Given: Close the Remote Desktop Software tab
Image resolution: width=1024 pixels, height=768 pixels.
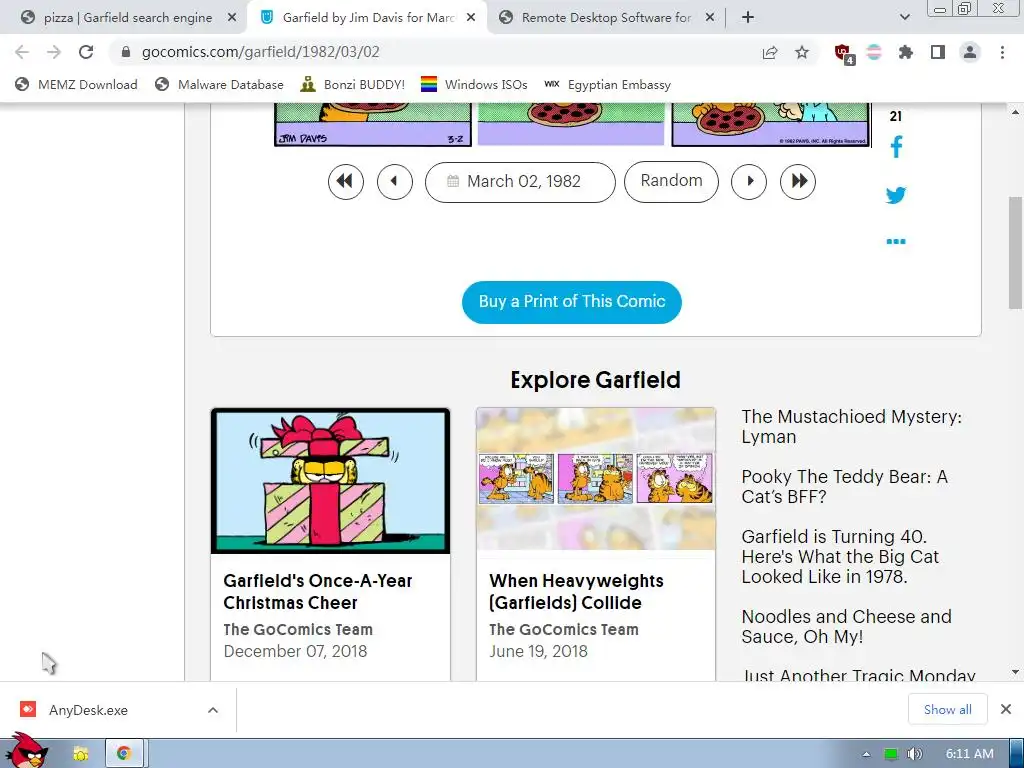Looking at the screenshot, I should click(x=710, y=18).
